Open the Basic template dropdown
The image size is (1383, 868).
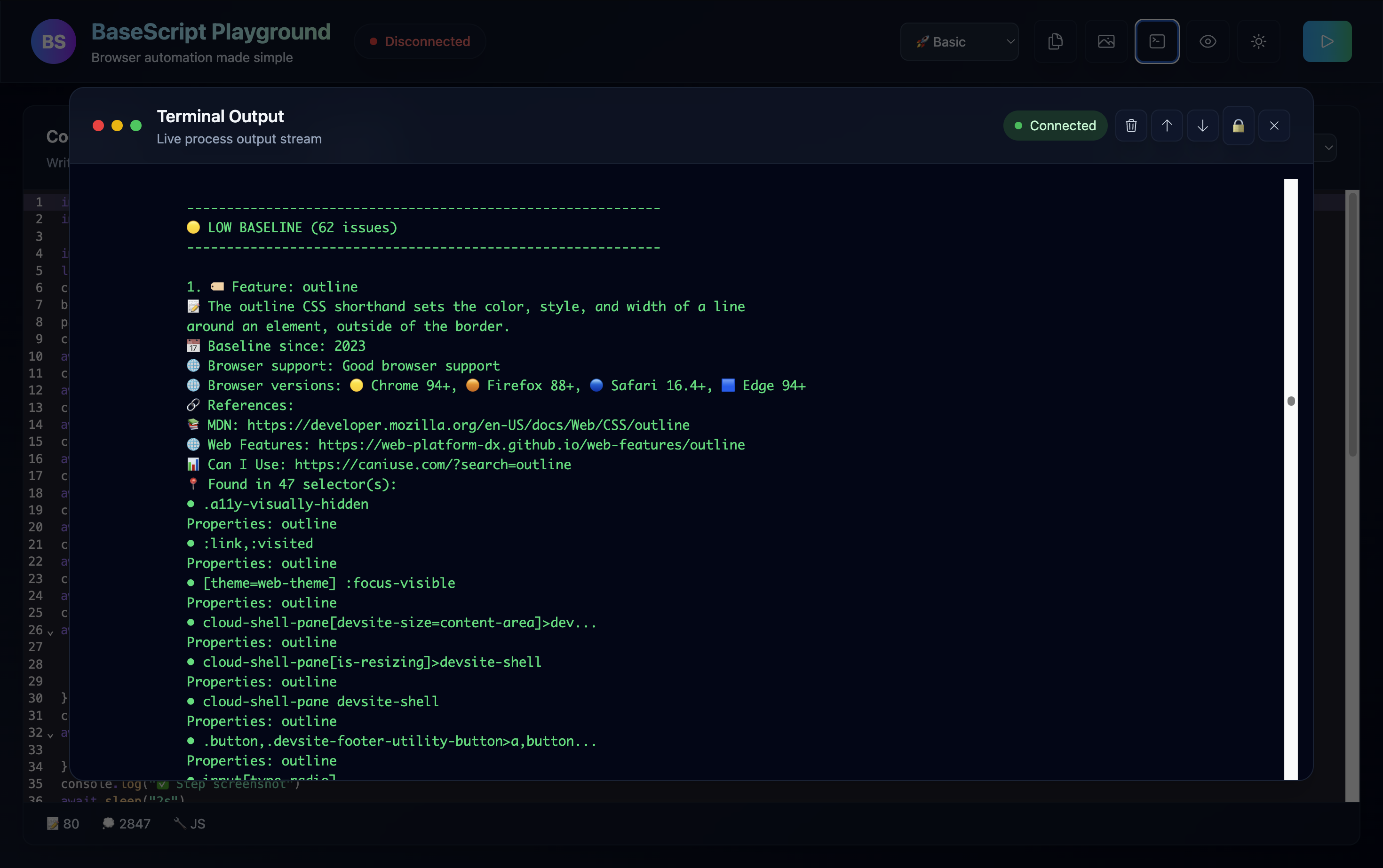(x=959, y=41)
